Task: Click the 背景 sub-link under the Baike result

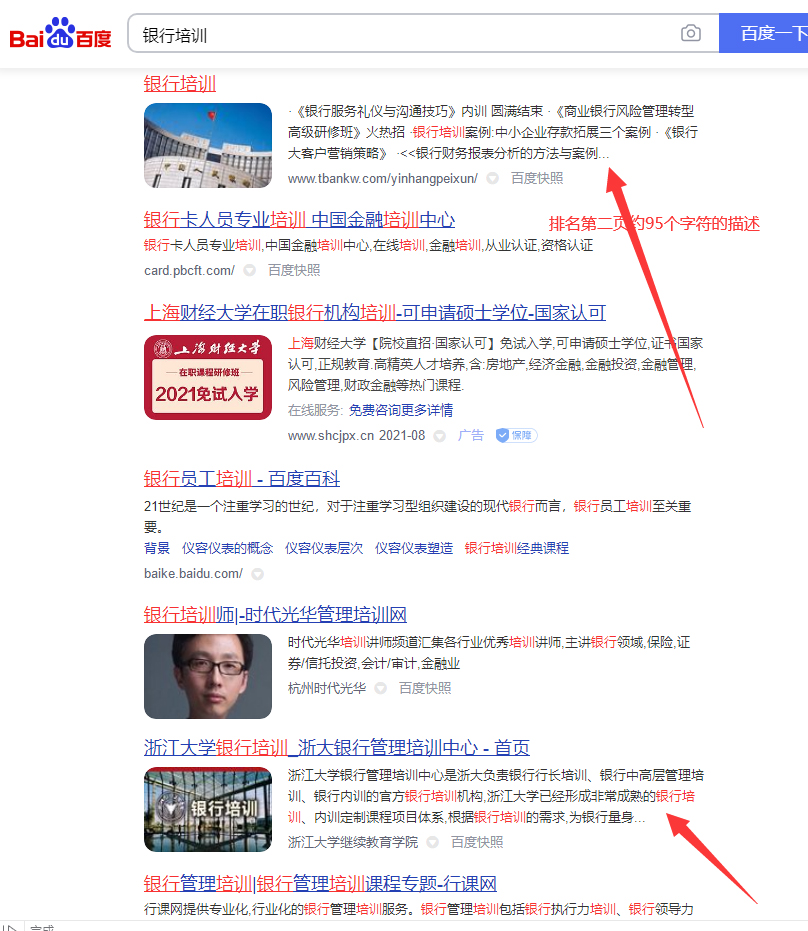Action: coord(157,547)
